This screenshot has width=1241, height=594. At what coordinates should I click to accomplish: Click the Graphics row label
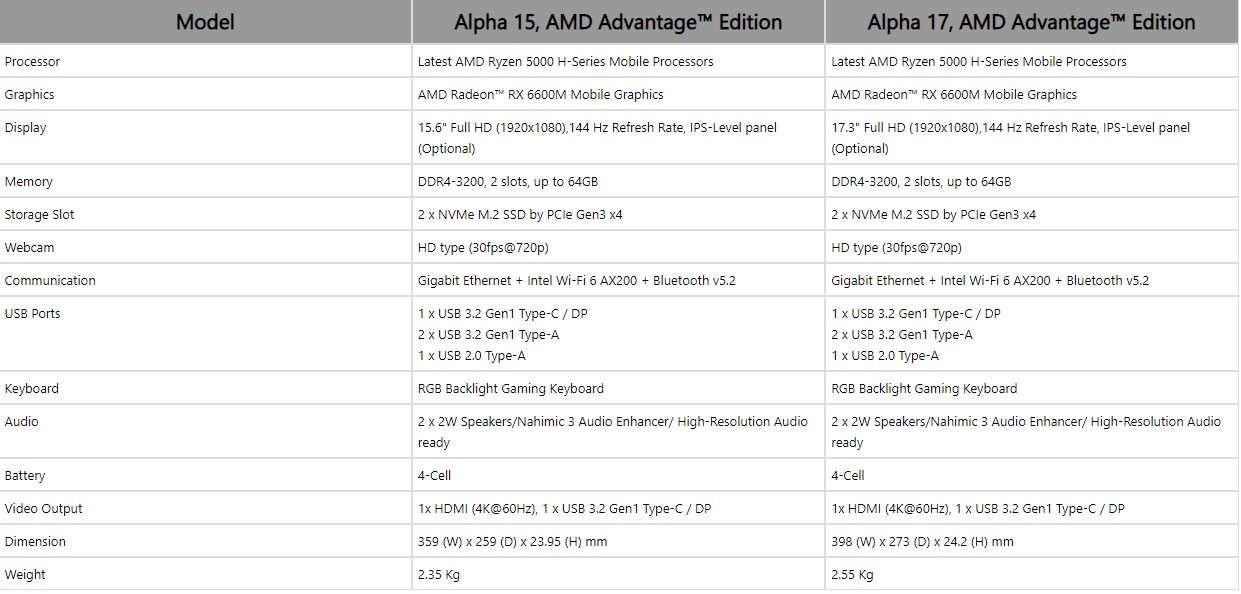30,95
